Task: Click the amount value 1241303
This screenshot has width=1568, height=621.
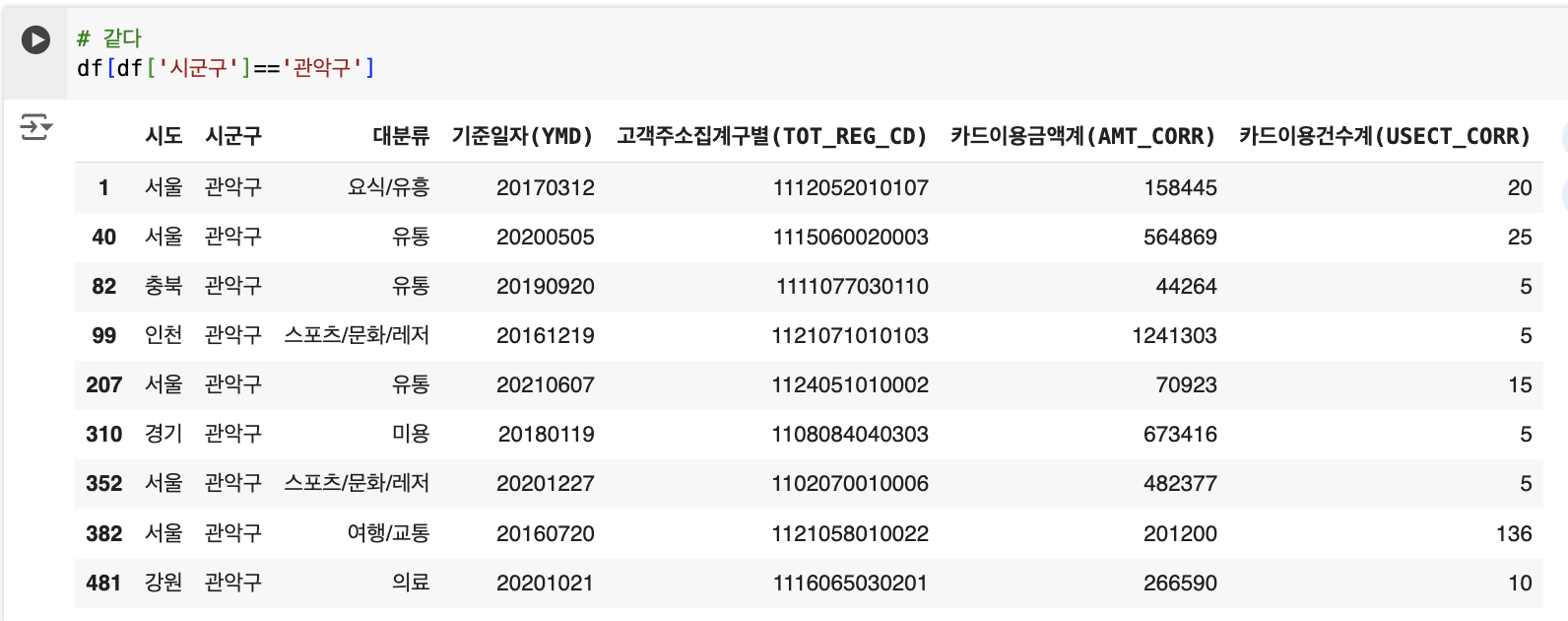Action: 1175,335
